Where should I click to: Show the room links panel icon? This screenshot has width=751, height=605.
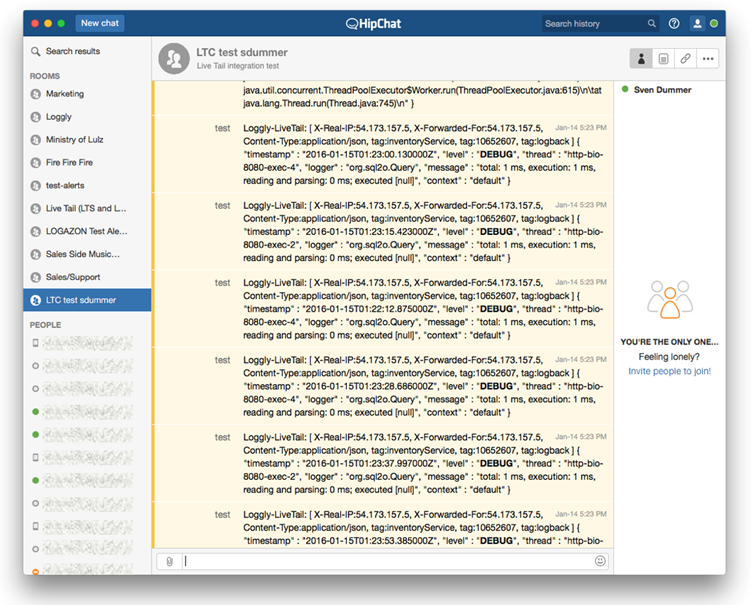685,58
